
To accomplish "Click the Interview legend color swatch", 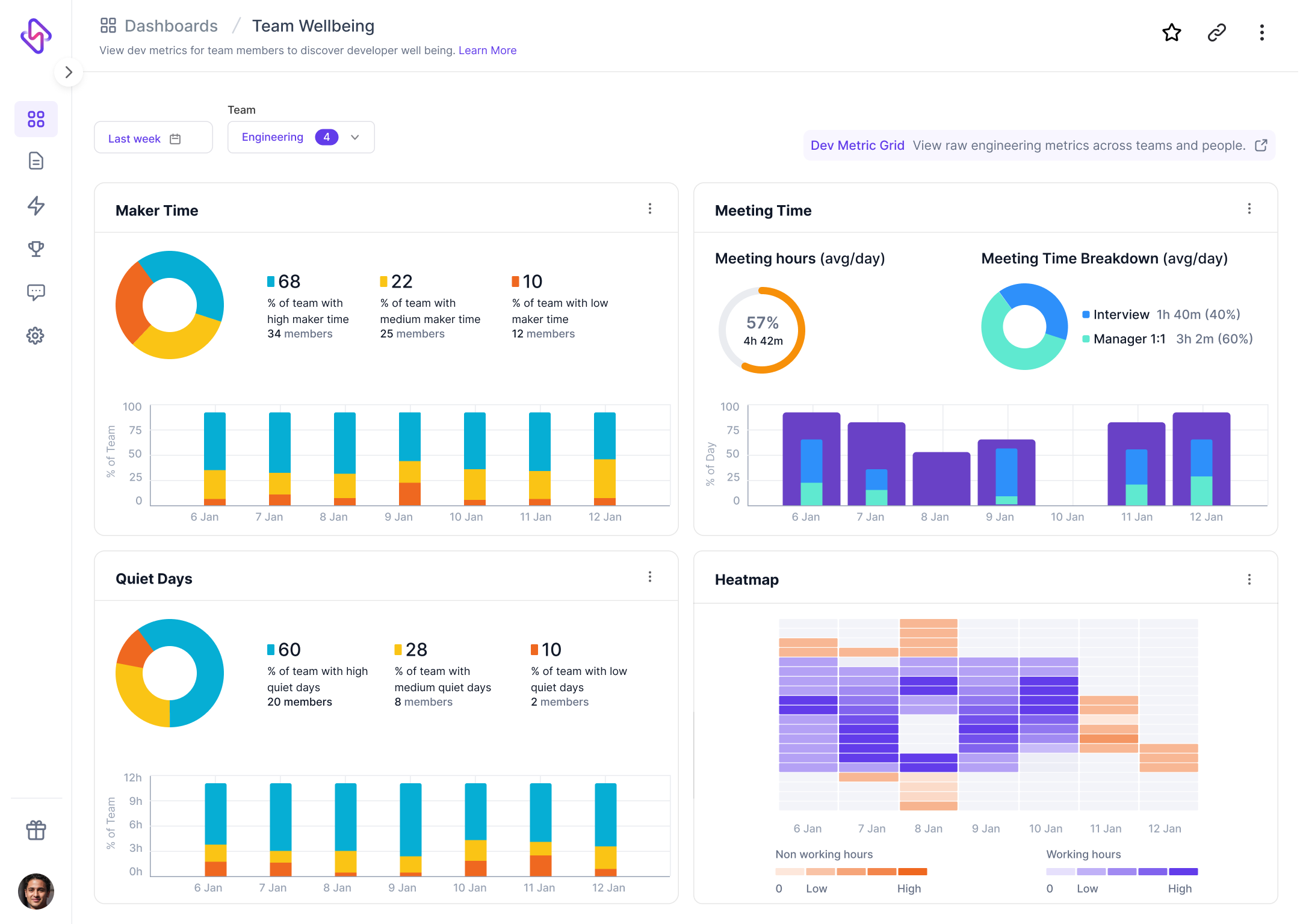I will click(x=1086, y=315).
